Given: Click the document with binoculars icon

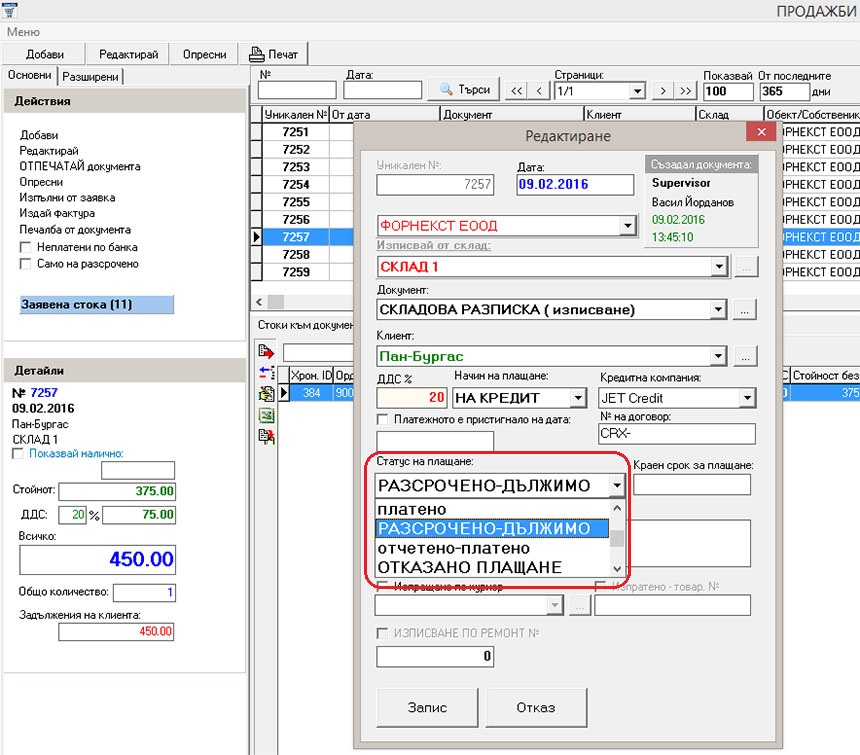Looking at the screenshot, I should pos(267,436).
